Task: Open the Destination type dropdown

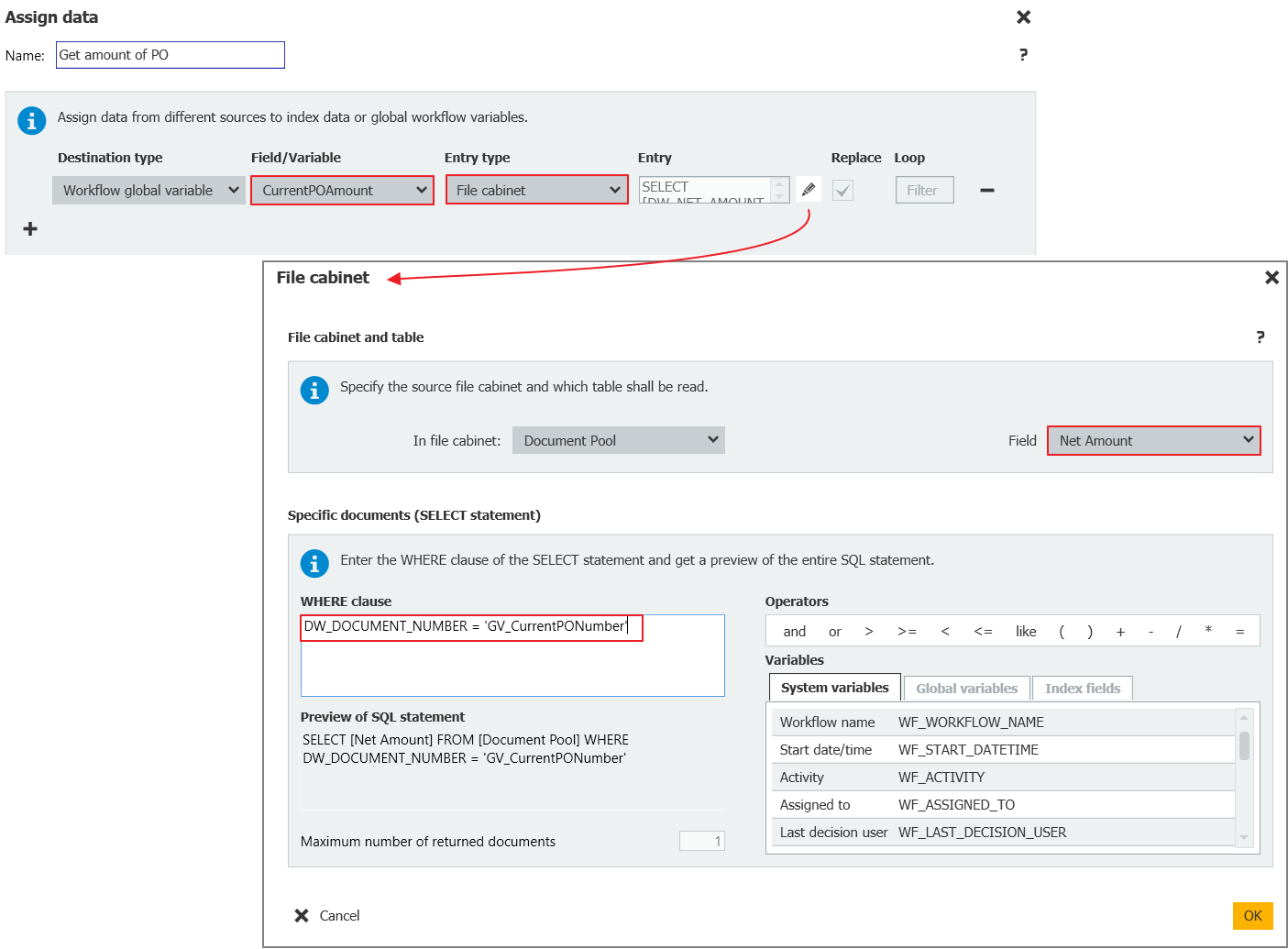Action: [x=149, y=190]
